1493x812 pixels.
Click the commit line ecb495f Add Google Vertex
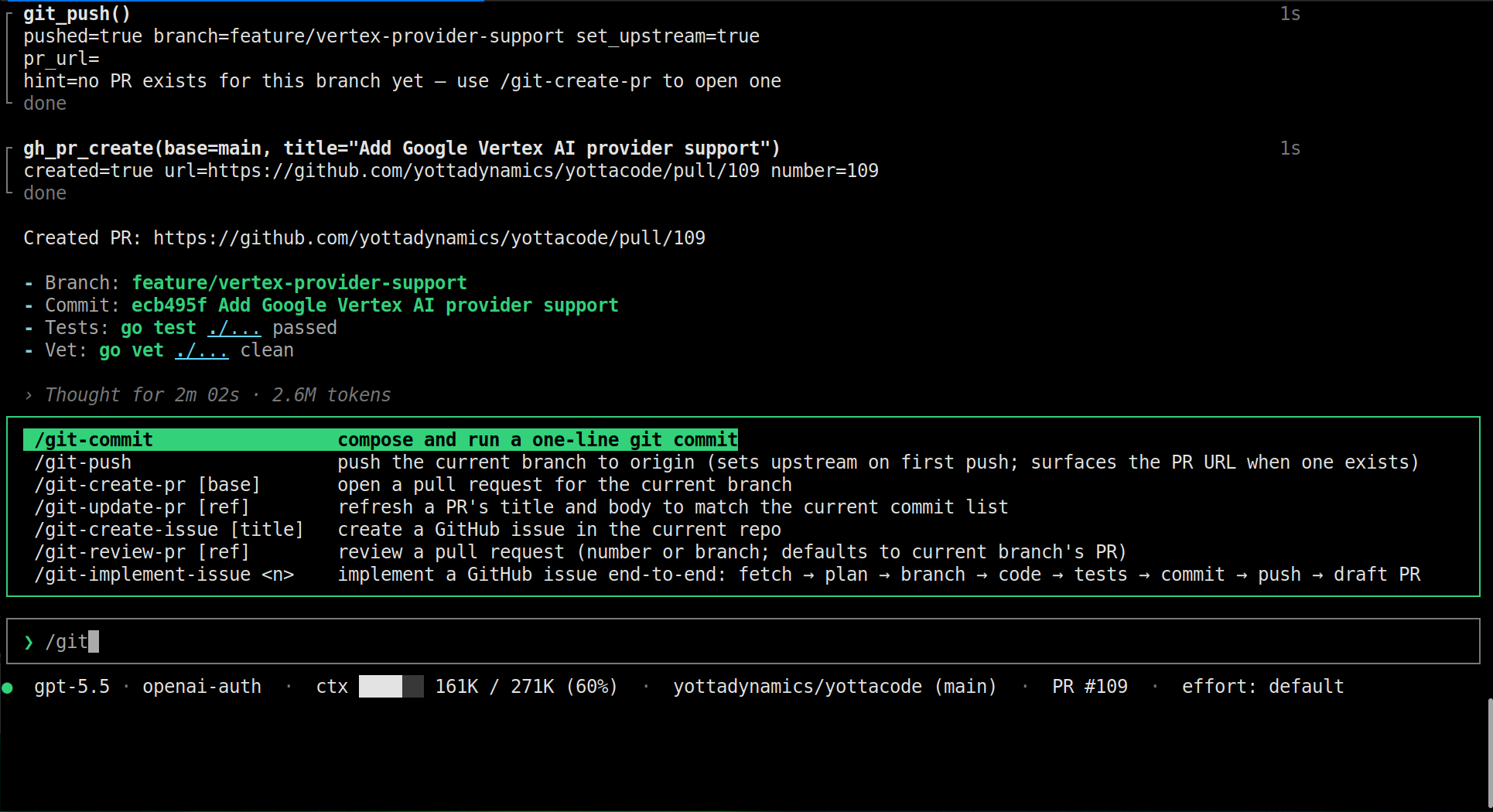coord(375,305)
